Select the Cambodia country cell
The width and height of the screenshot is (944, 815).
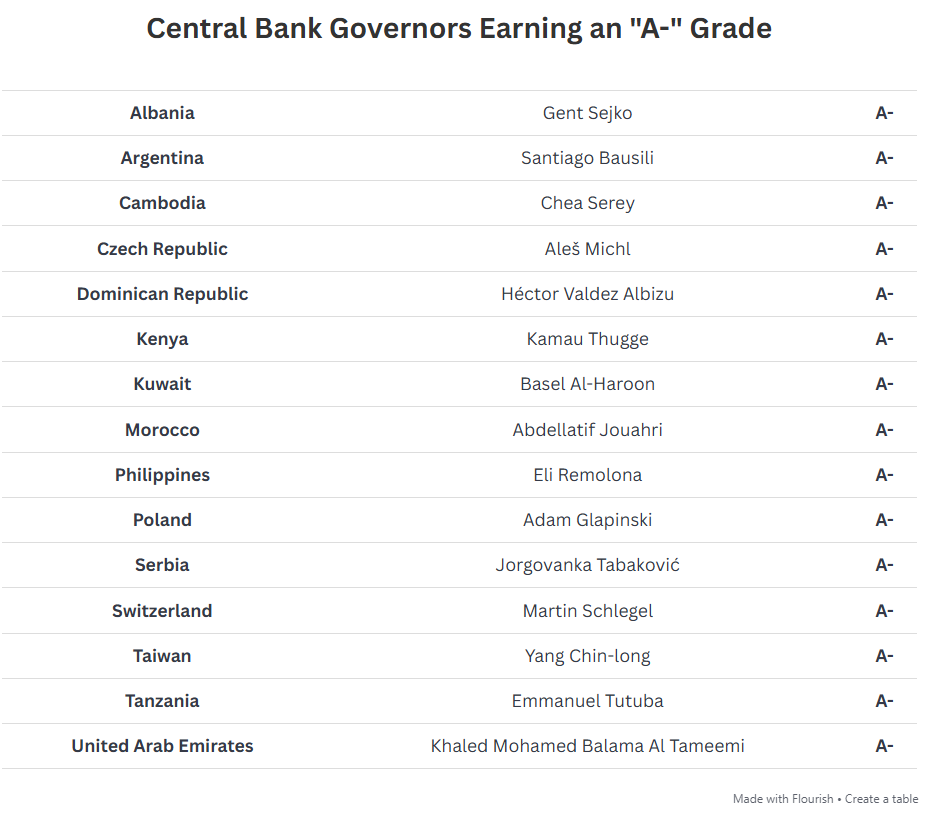tap(162, 203)
